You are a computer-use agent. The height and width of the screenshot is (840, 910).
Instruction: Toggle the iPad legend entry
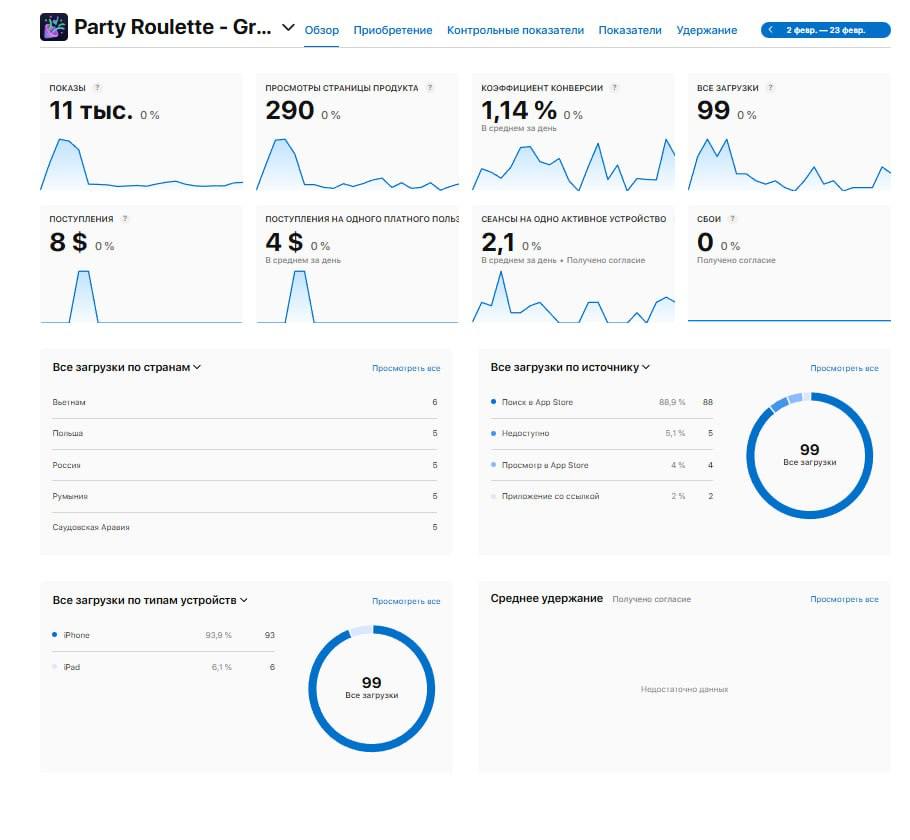click(x=78, y=666)
